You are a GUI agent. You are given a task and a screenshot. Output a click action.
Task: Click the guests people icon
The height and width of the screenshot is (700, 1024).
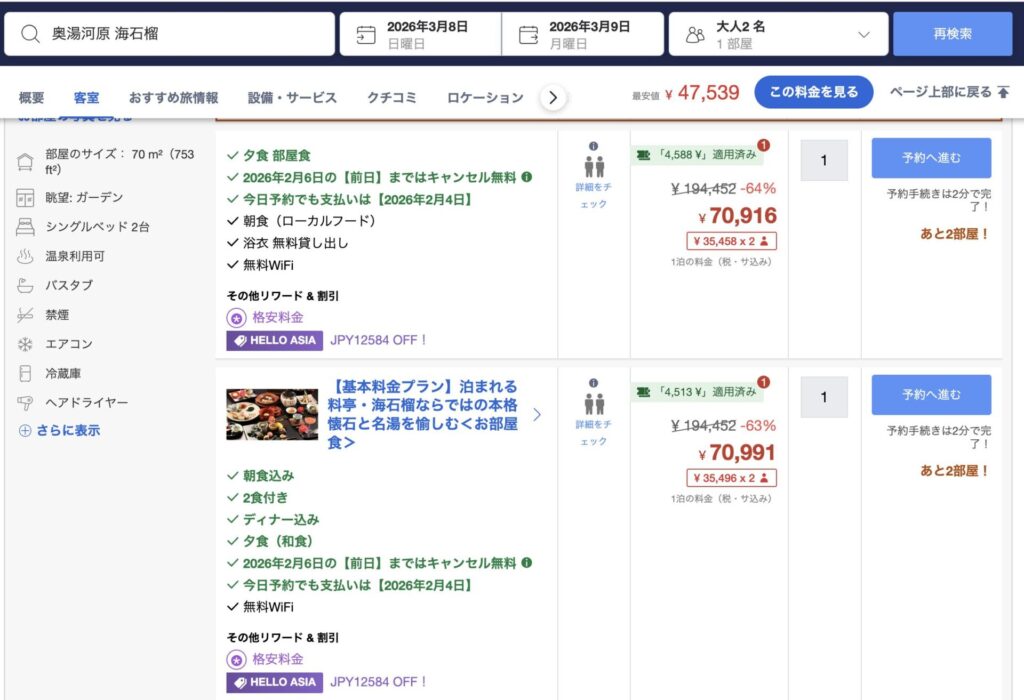coord(695,35)
